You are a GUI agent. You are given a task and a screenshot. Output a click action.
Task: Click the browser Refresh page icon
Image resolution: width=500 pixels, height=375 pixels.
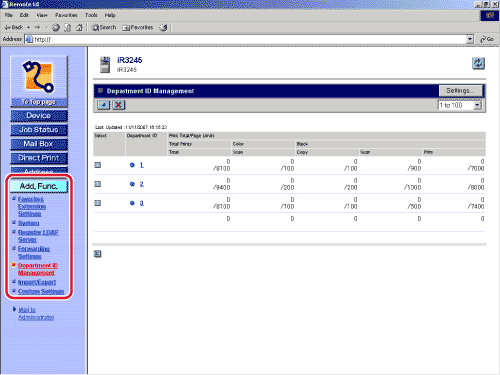[x=67, y=28]
